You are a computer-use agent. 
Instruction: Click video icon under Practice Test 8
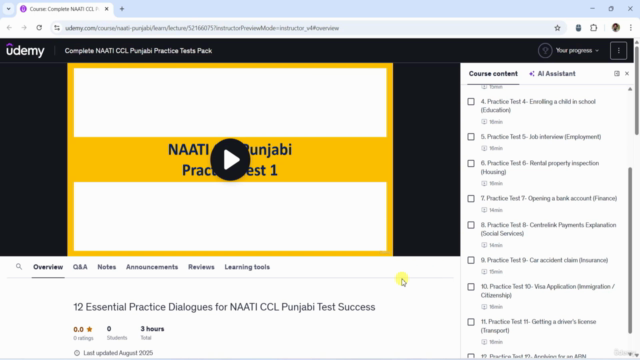point(484,245)
